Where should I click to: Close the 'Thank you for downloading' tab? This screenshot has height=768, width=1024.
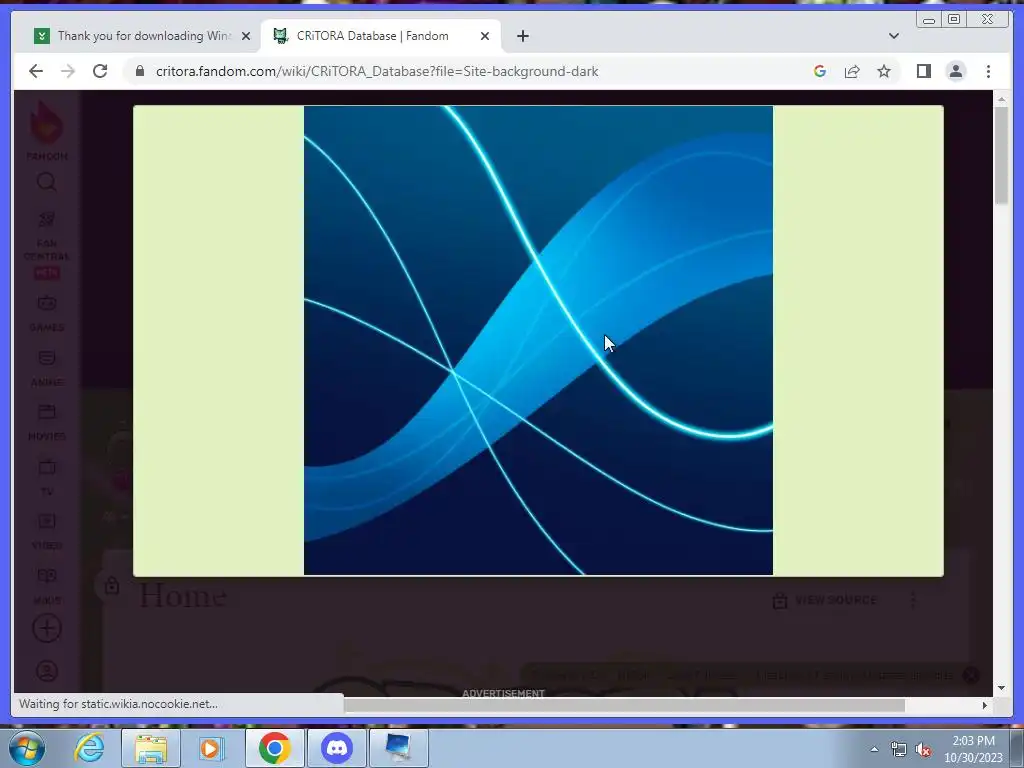click(246, 36)
